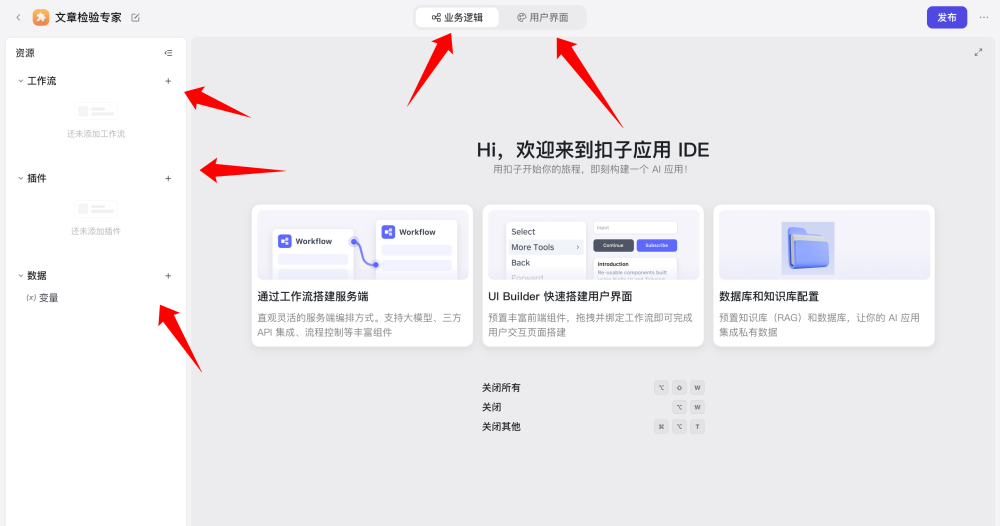Image resolution: width=1000 pixels, height=526 pixels.
Task: Collapse the 工作流 section
Action: (x=20, y=81)
